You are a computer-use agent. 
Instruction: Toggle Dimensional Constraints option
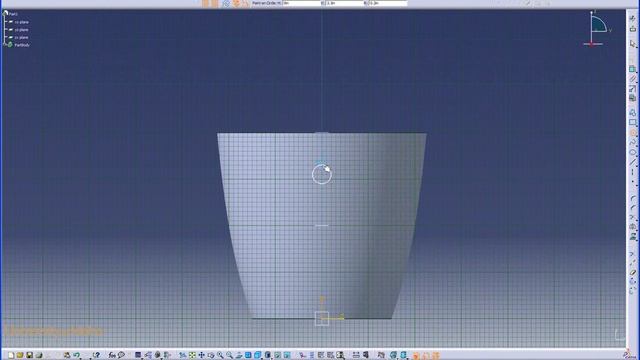245,3
